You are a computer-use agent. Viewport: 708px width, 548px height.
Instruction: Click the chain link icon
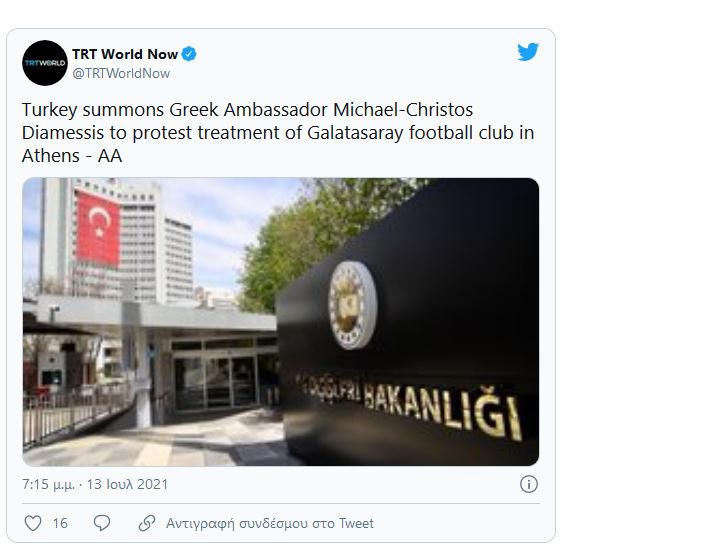[147, 523]
